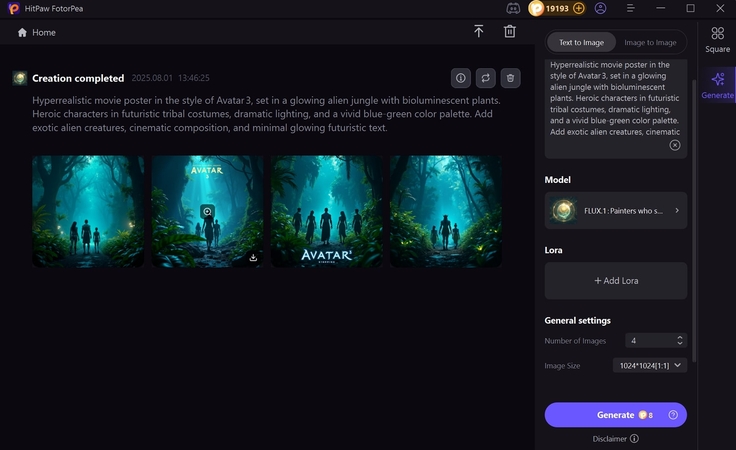Screen dimensions: 736x450
Task: Open the FLUX.1 model selector
Action: tap(615, 211)
